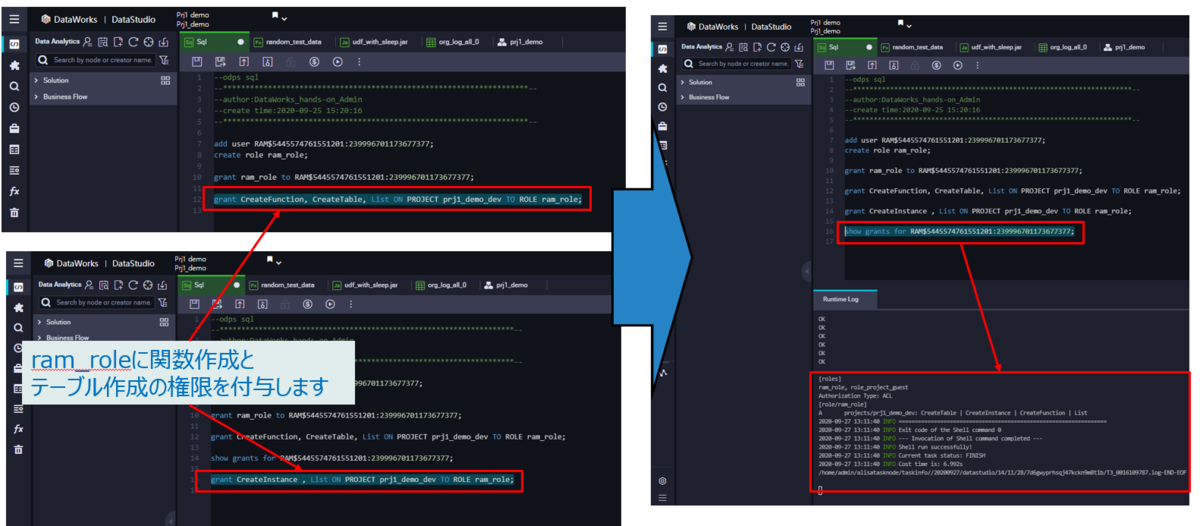Viewport: 1200px width, 526px height.
Task: Click highlighted grant CreateFunction line in top-left editor
Action: (397, 199)
